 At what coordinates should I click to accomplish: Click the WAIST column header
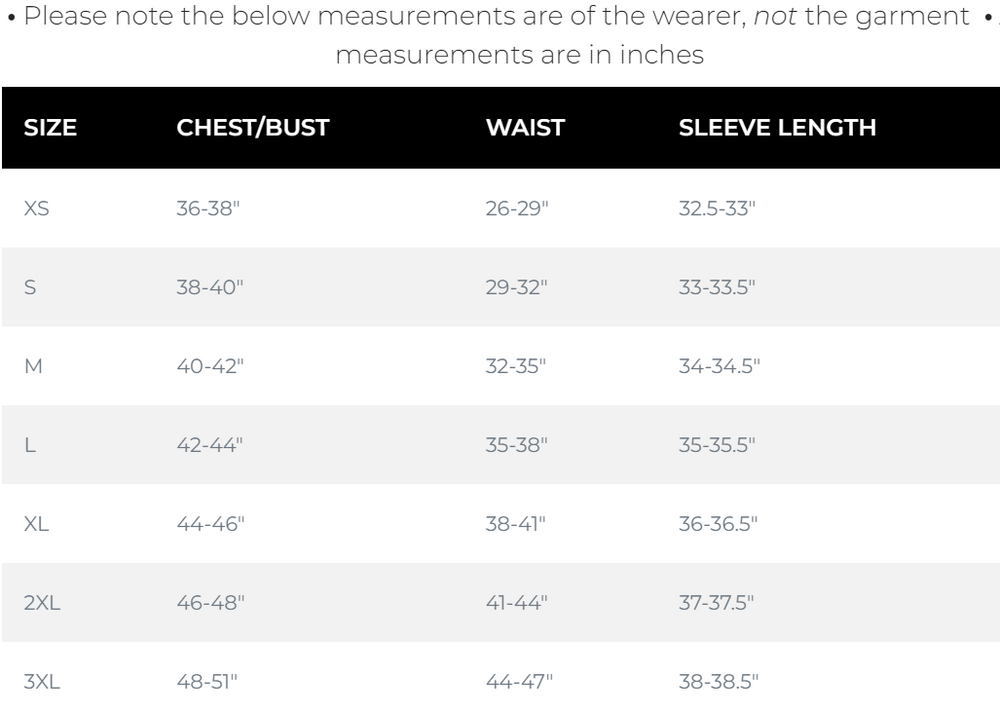pyautogui.click(x=525, y=128)
